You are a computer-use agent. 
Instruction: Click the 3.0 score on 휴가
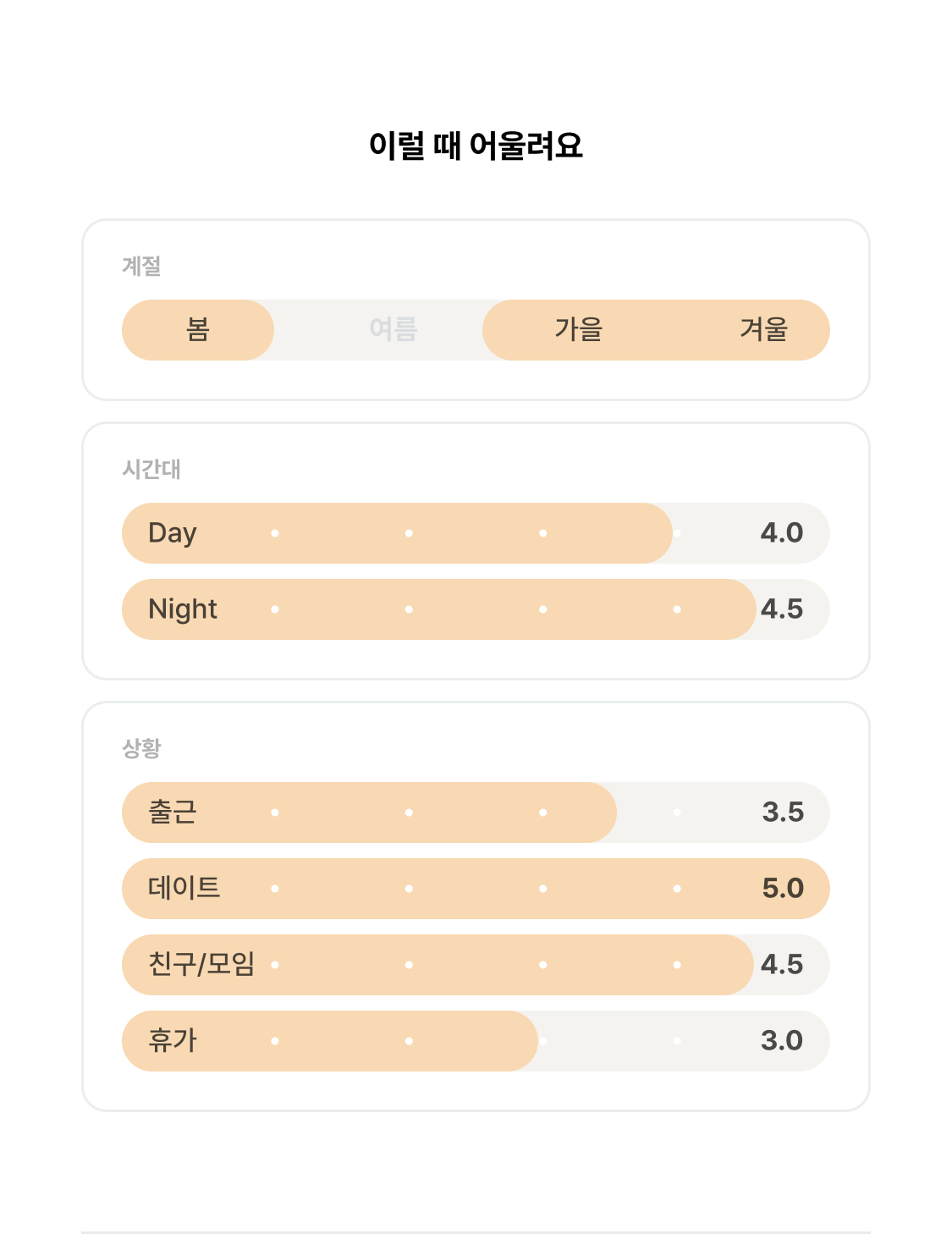pyautogui.click(x=782, y=1041)
